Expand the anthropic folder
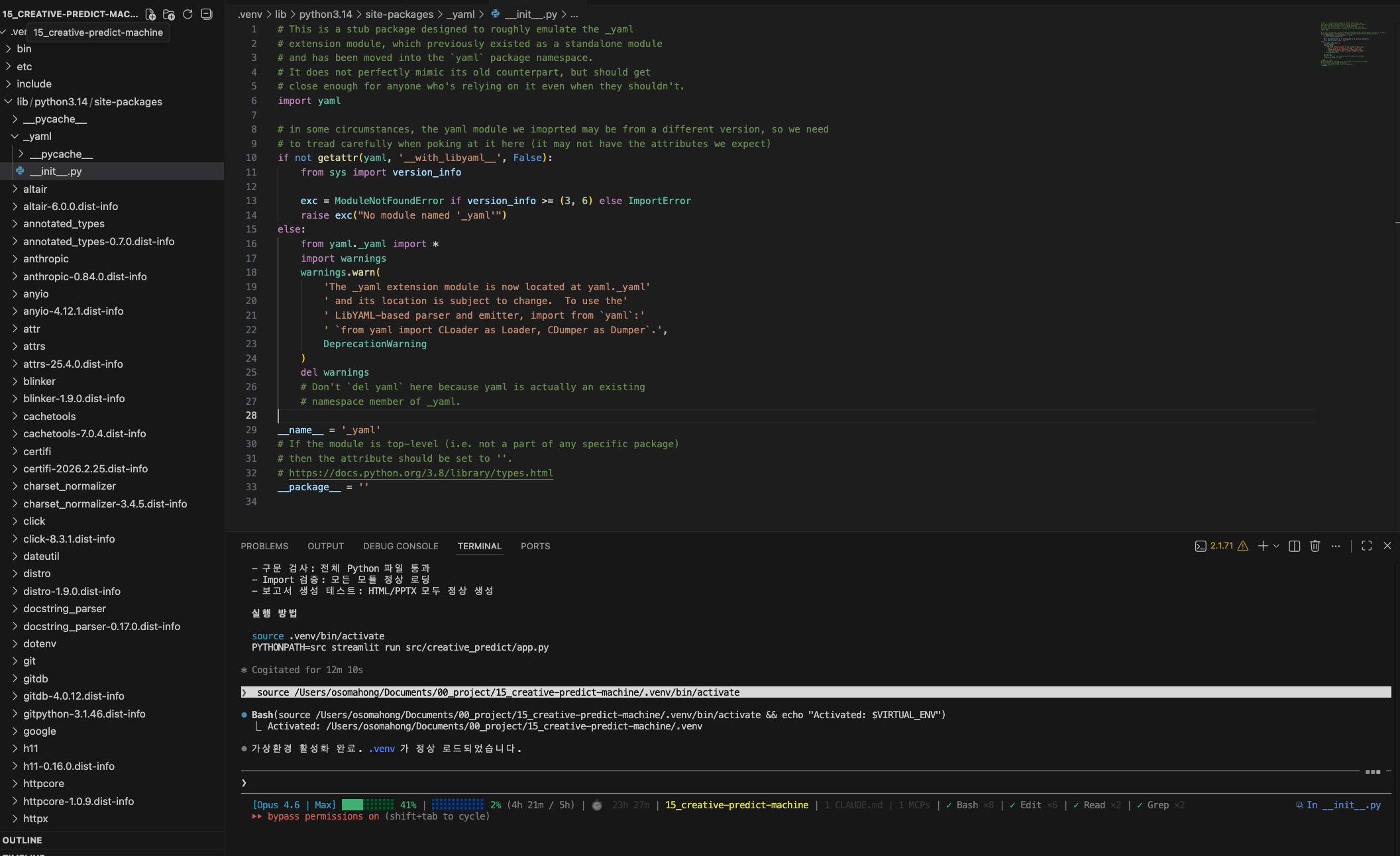 tap(46, 259)
